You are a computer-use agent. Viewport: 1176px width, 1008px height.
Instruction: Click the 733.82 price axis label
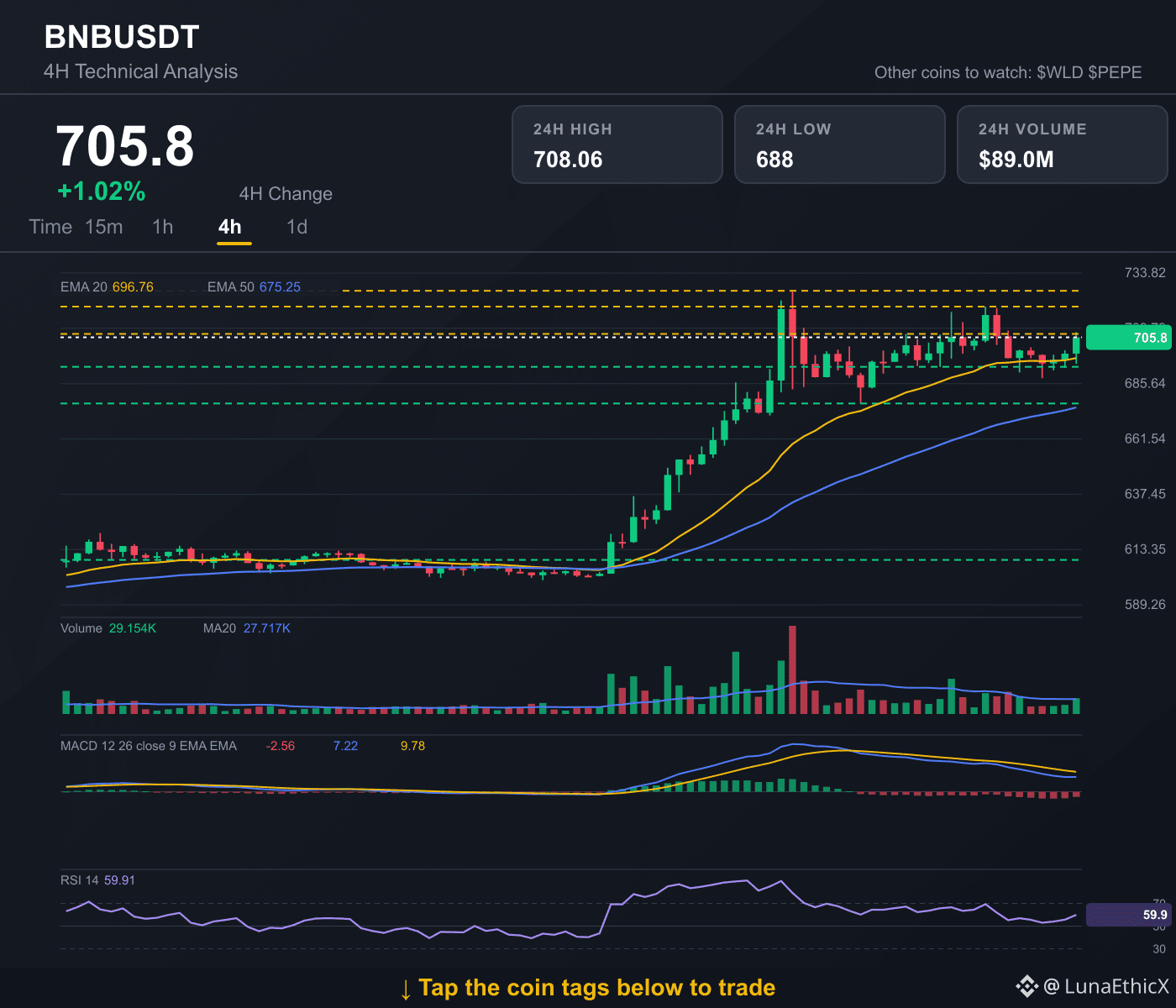tap(1145, 273)
